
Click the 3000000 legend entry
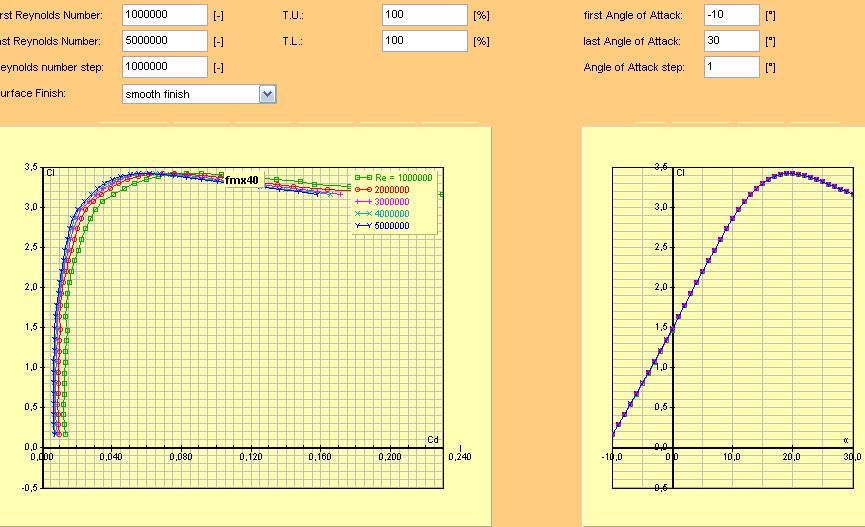[x=382, y=202]
